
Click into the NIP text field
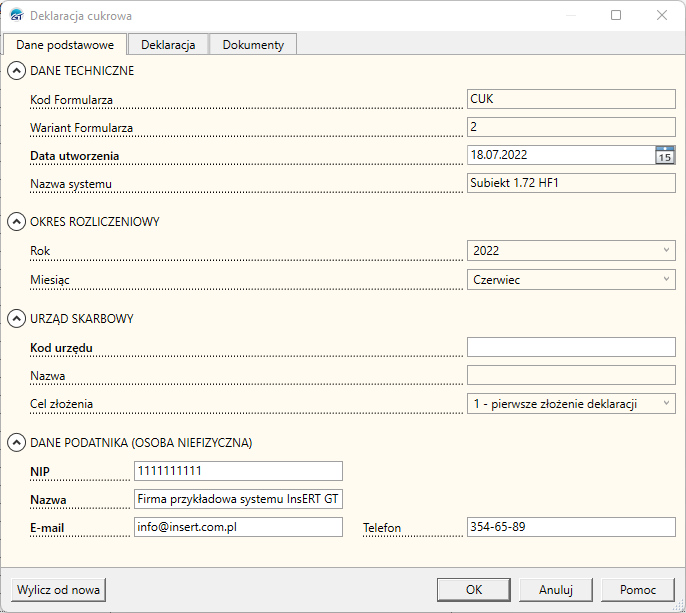[238, 471]
